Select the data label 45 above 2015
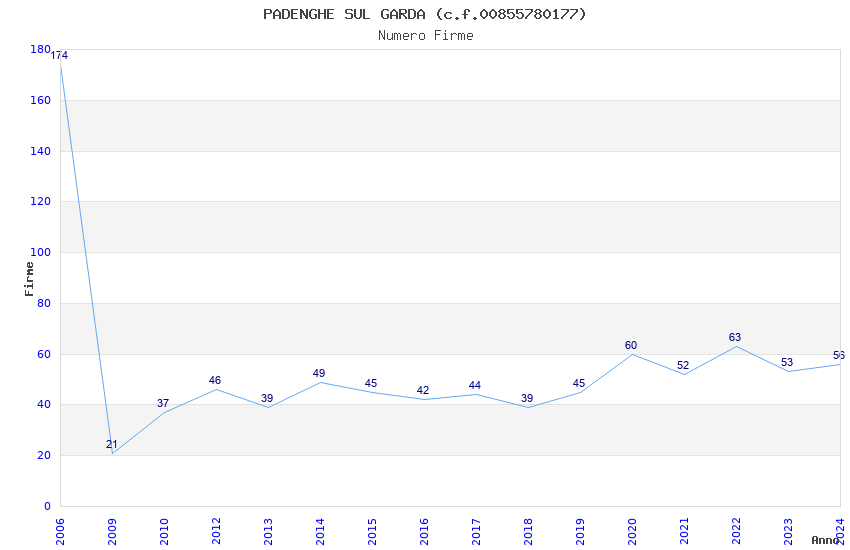Viewport: 850px width, 550px height. [371, 384]
